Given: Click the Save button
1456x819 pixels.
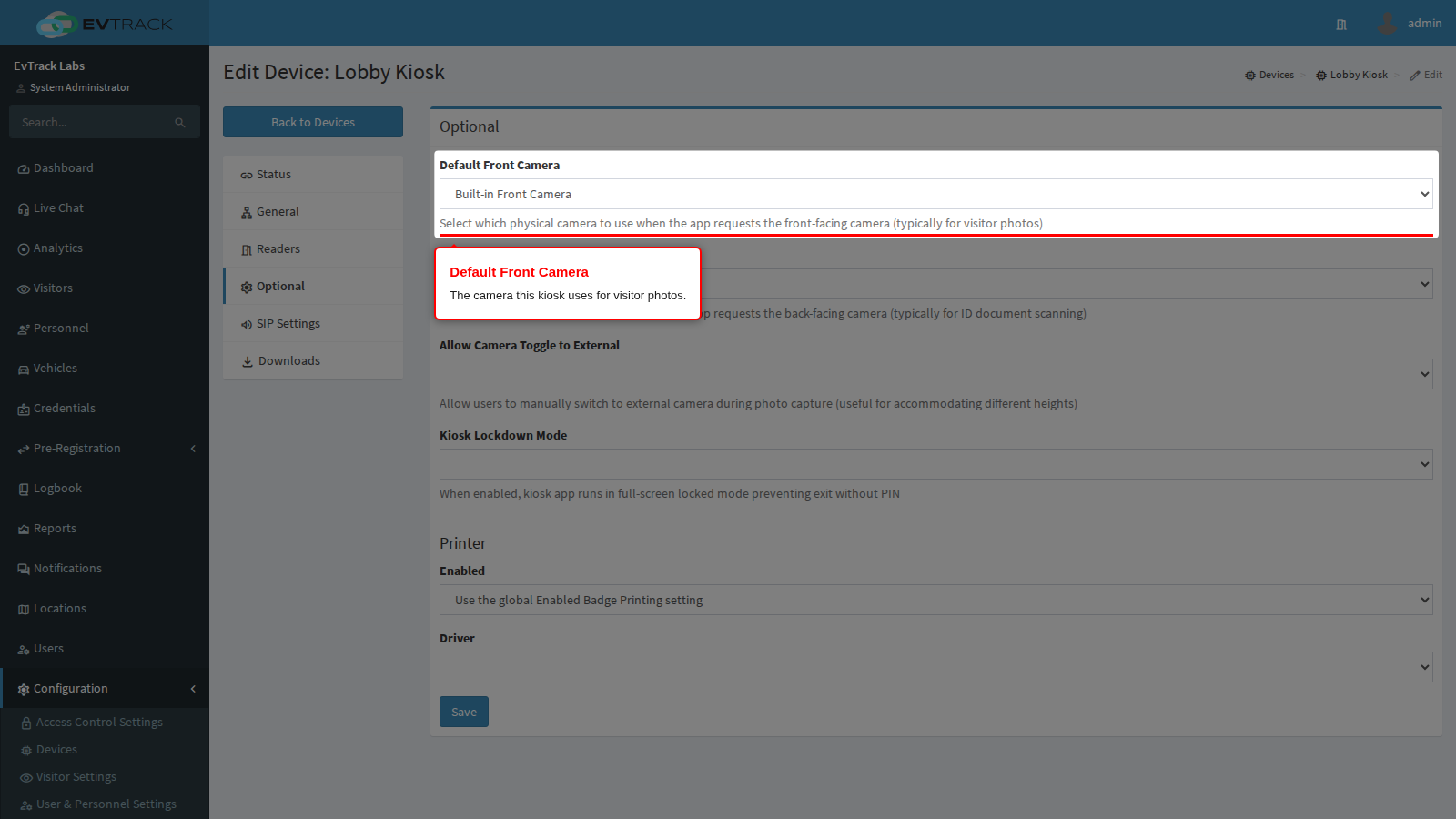Looking at the screenshot, I should point(464,712).
